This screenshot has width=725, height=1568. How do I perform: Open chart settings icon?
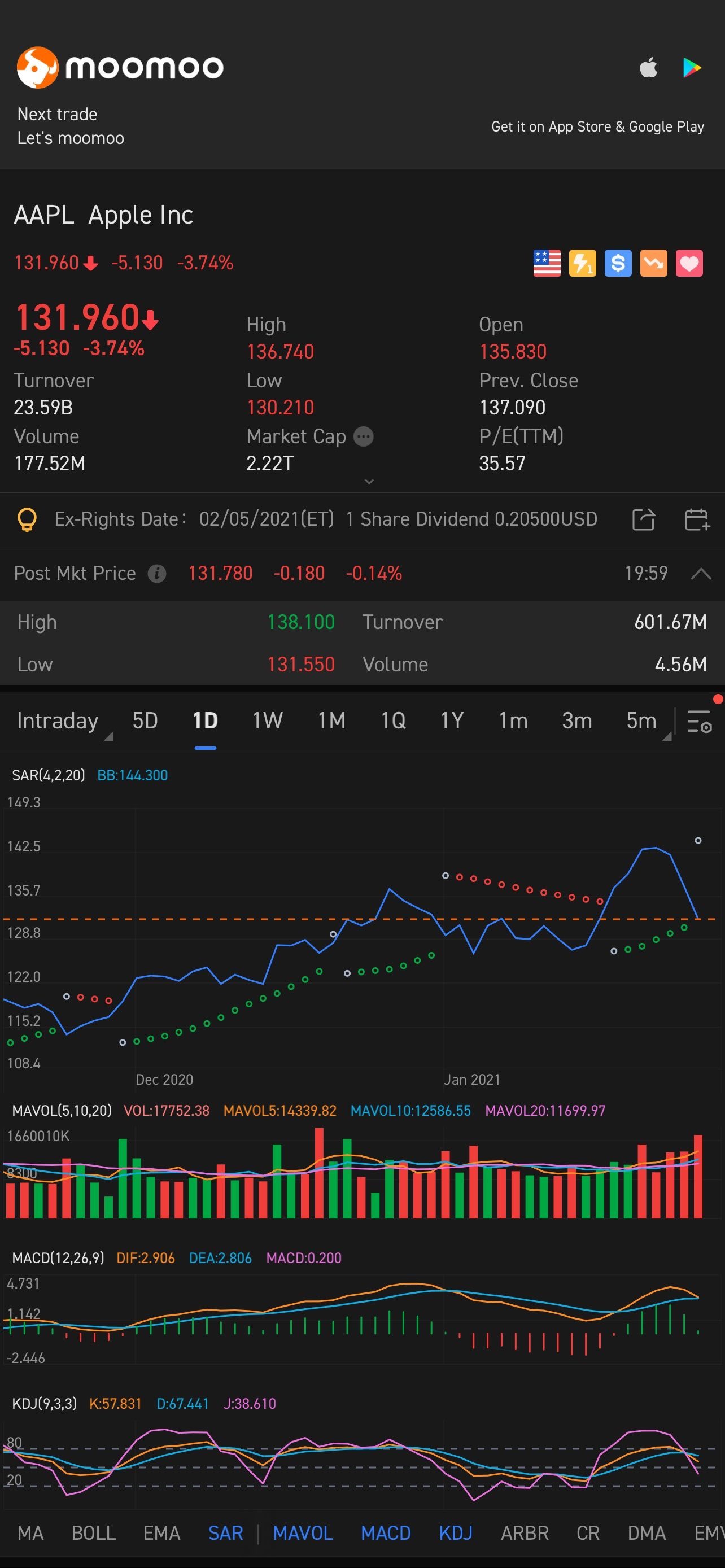coord(700,721)
